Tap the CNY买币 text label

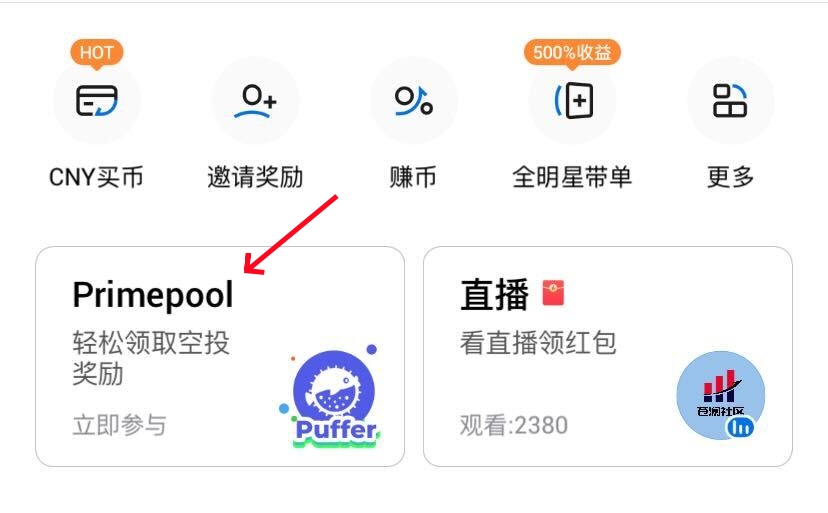96,177
